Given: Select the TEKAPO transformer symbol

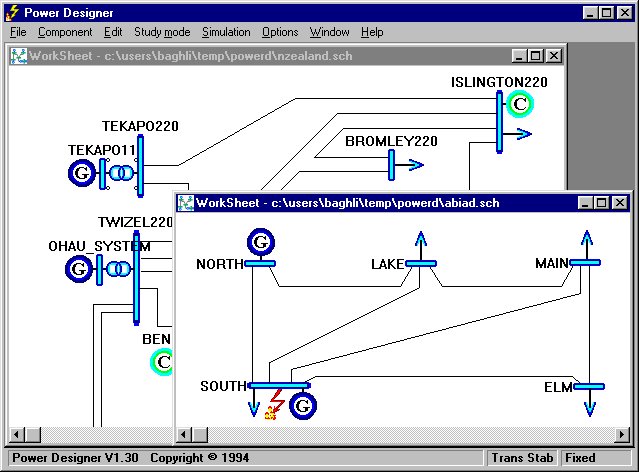Looking at the screenshot, I should [121, 173].
